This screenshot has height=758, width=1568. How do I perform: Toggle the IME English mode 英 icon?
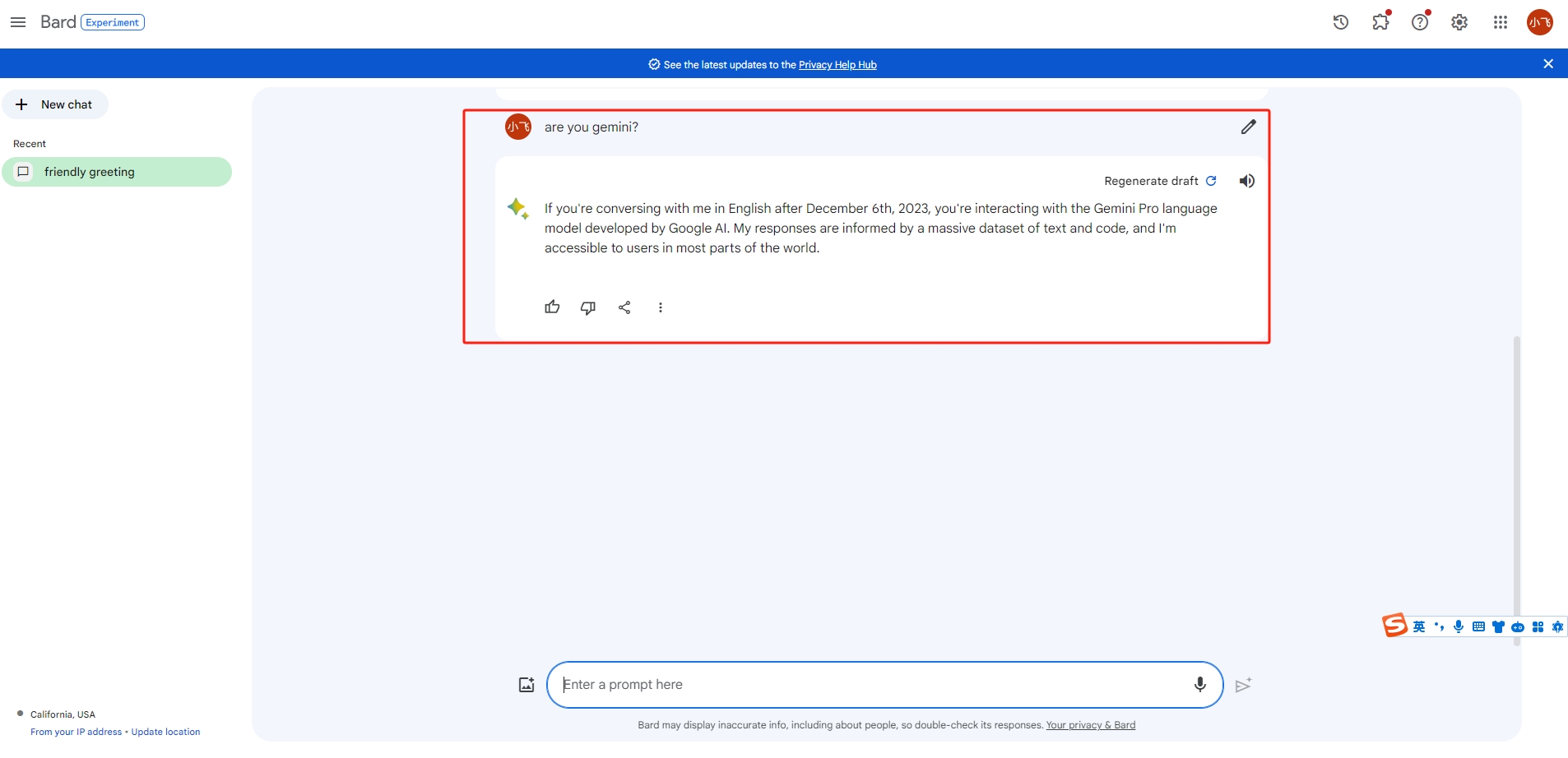[1419, 626]
